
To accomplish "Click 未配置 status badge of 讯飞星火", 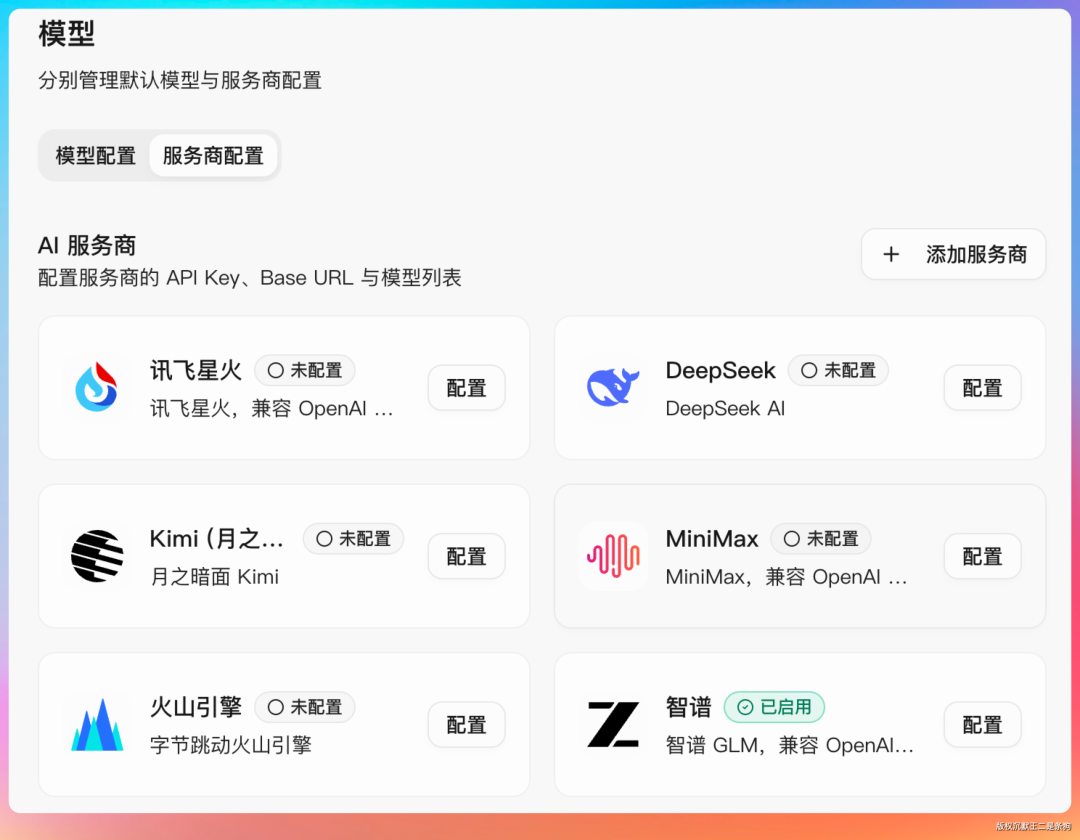I will (x=304, y=370).
